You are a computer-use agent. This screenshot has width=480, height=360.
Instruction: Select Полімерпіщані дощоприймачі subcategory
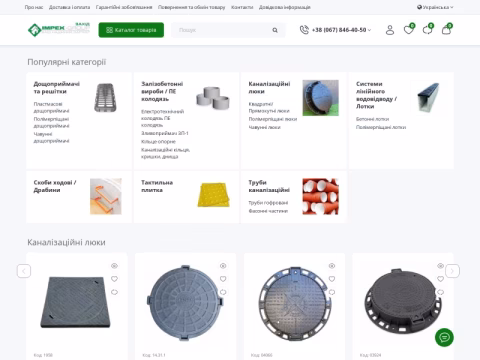click(51, 122)
